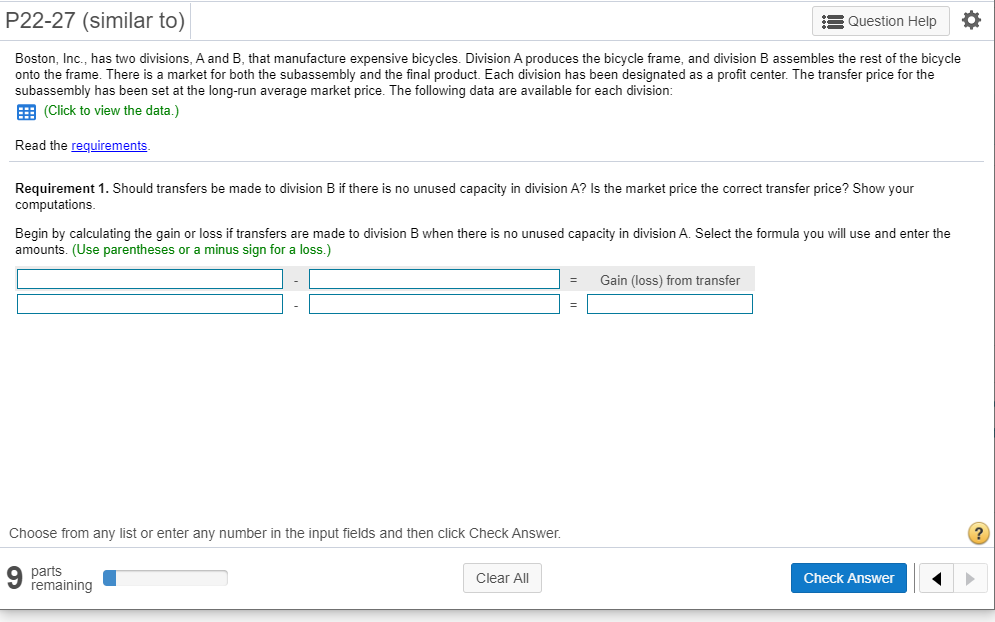Screen dimensions: 995x622
Task: Click the 'P22-27 (similar to)' title
Action: (95, 20)
